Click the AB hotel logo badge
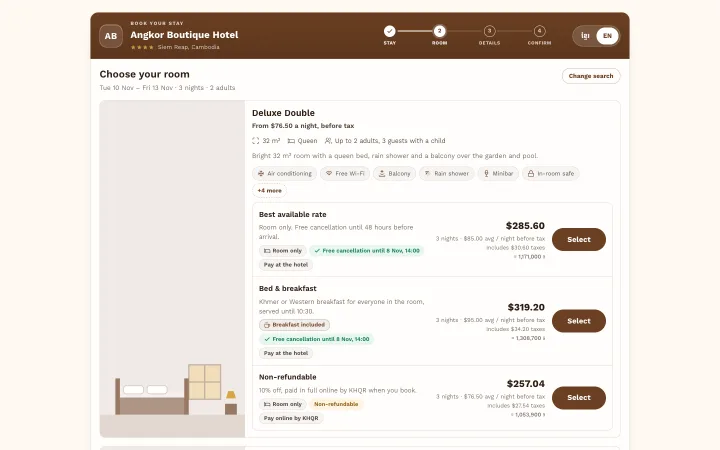 (111, 36)
